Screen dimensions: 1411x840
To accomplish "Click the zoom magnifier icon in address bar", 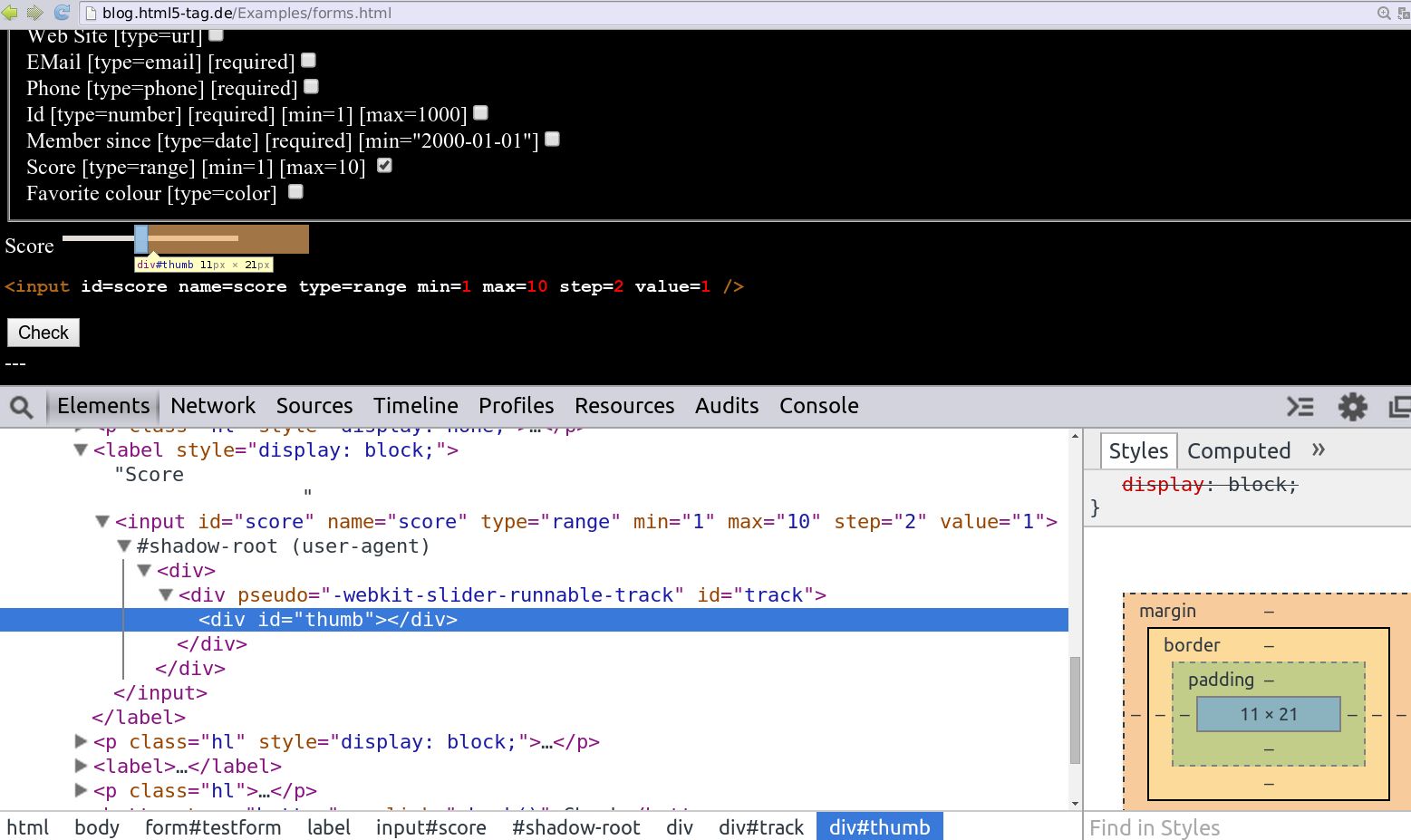I will click(x=1384, y=13).
